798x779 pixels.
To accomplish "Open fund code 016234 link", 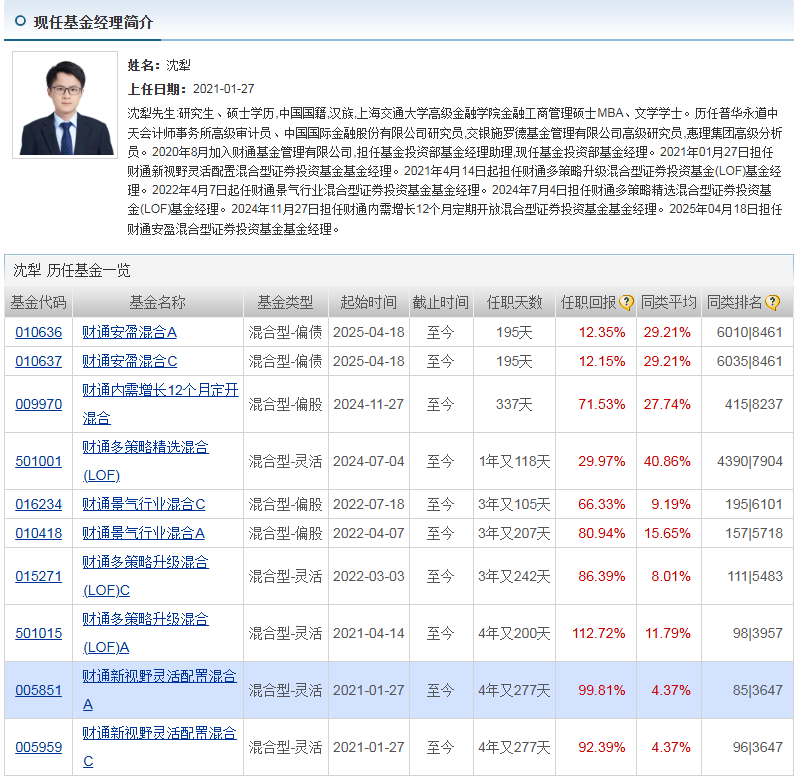I will tap(39, 504).
